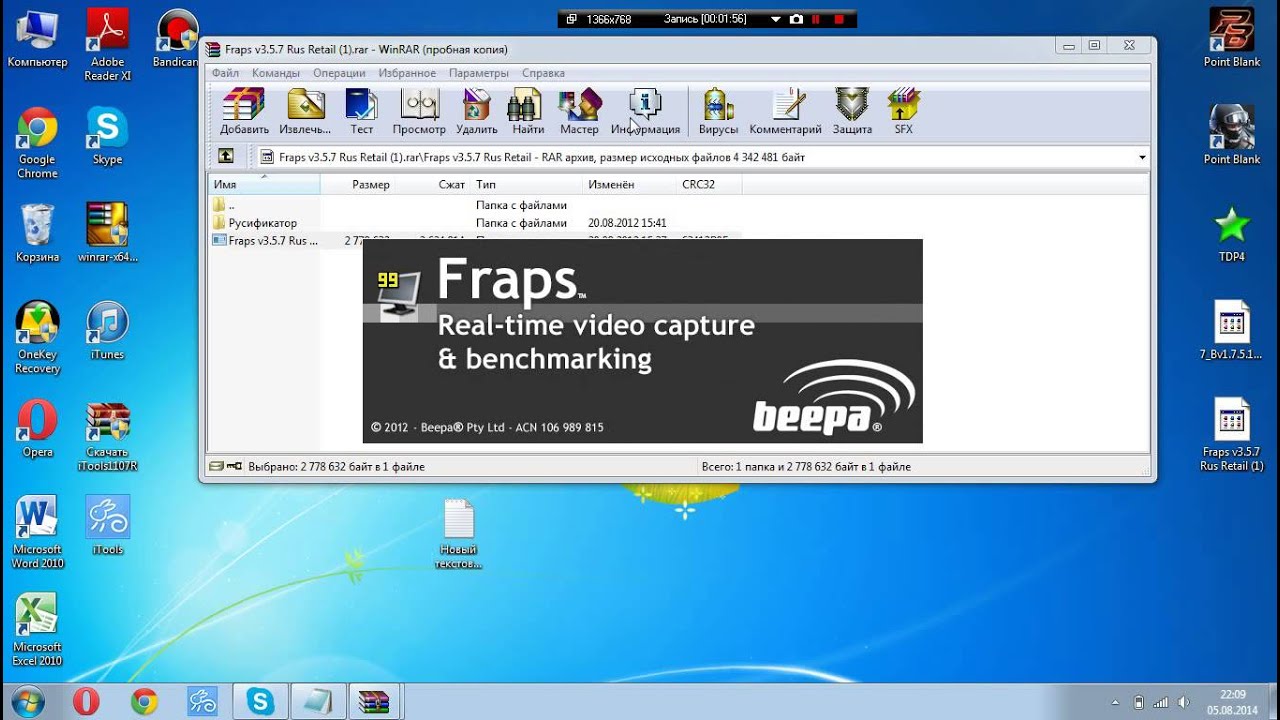Open the Справка menu

pos(543,73)
